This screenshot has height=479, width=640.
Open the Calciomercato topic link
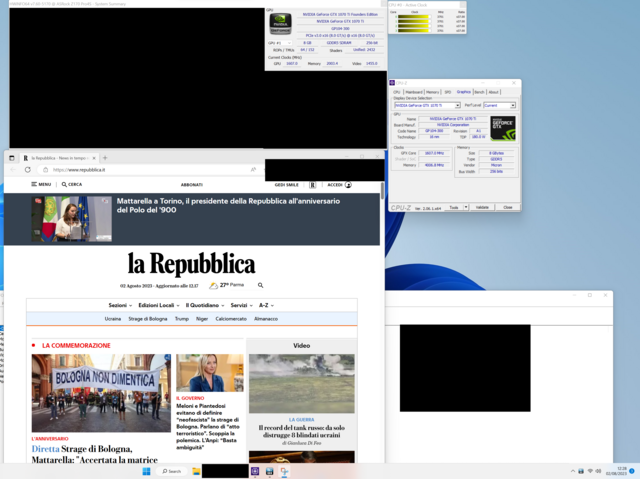click(x=231, y=319)
